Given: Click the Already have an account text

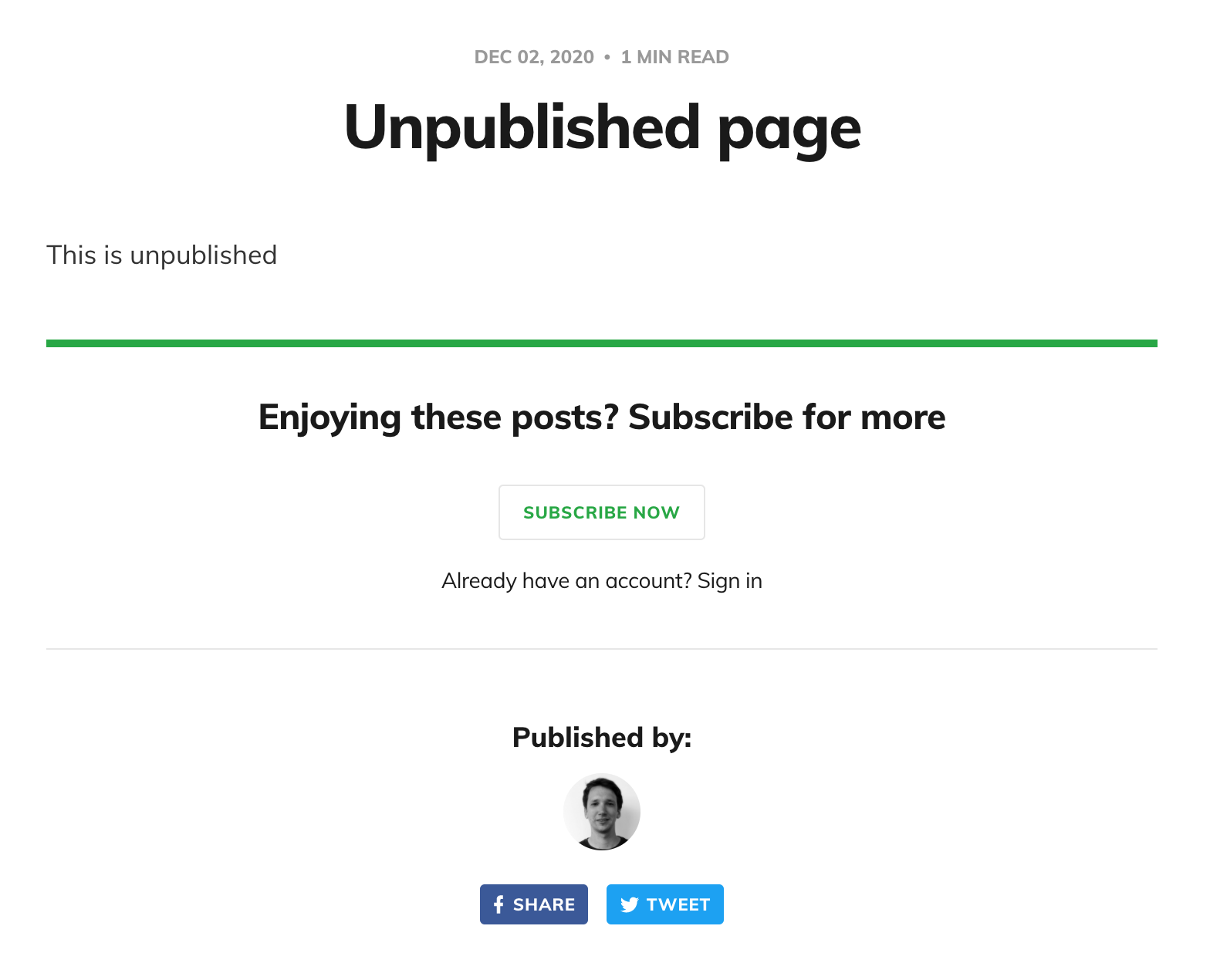Looking at the screenshot, I should (x=563, y=580).
